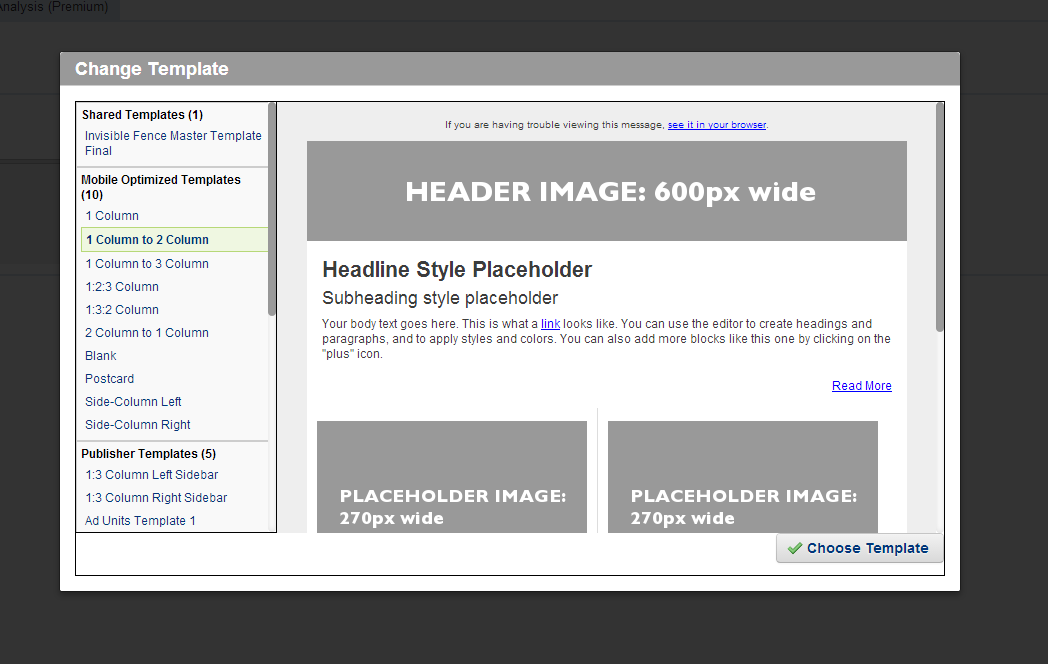Image resolution: width=1048 pixels, height=664 pixels.
Task: Select the Side-Column Left template
Action: coord(133,402)
